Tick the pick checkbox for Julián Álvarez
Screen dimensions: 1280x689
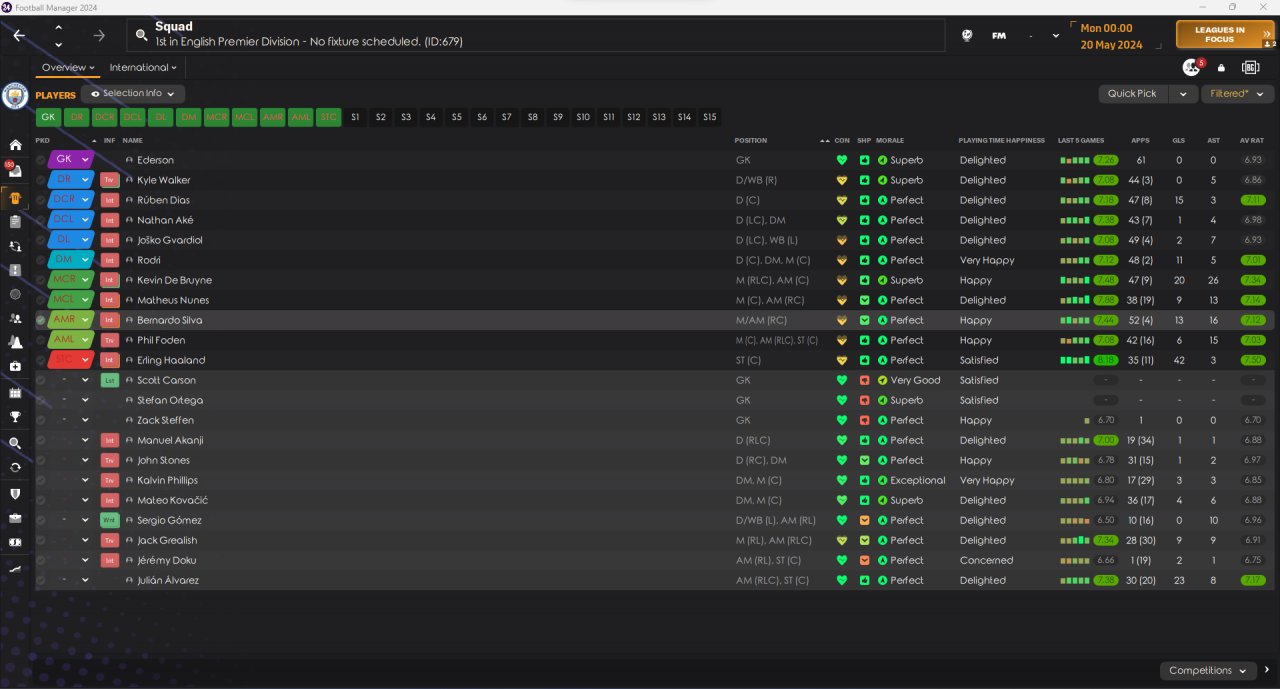point(41,580)
